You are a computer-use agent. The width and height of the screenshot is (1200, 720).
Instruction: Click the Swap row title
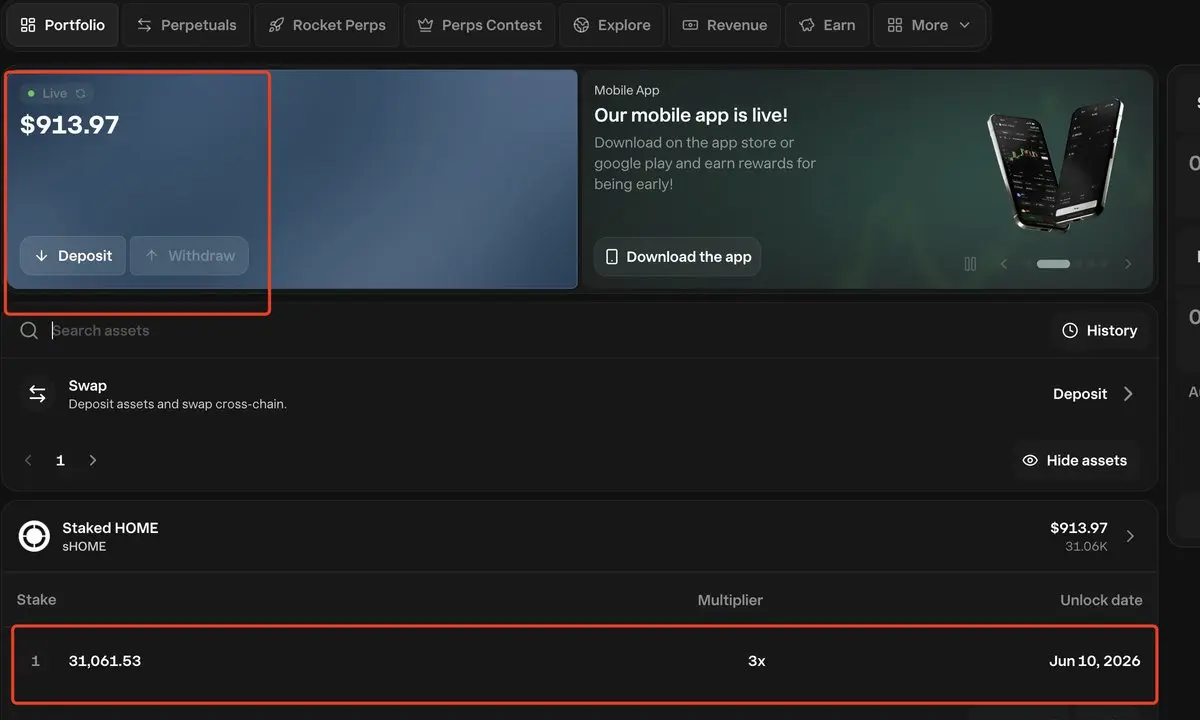[88, 385]
